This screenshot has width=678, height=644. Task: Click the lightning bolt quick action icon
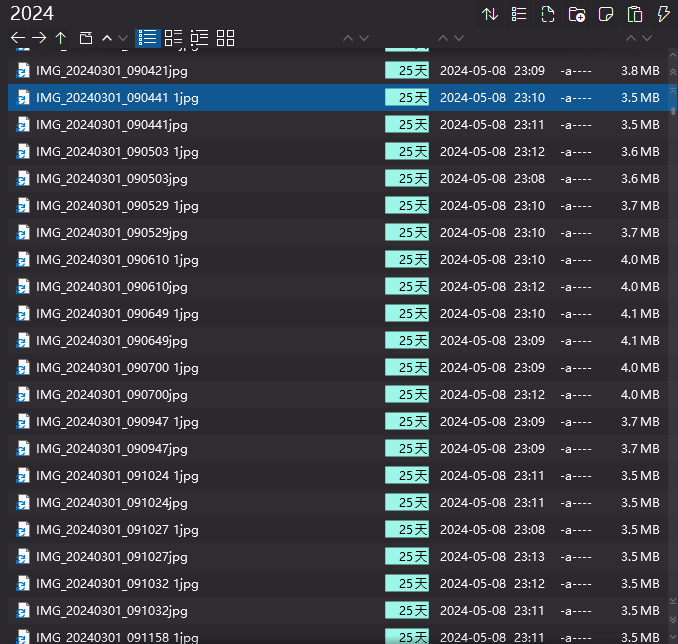click(x=663, y=14)
